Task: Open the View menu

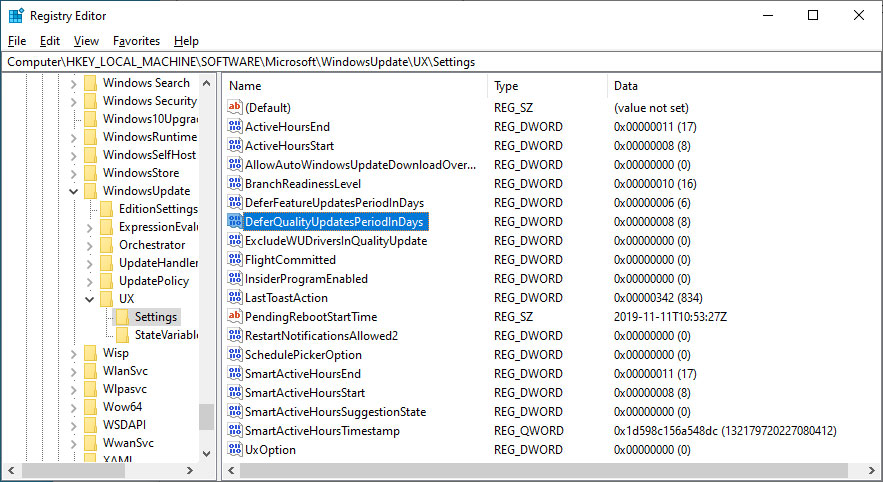Action: pos(86,41)
